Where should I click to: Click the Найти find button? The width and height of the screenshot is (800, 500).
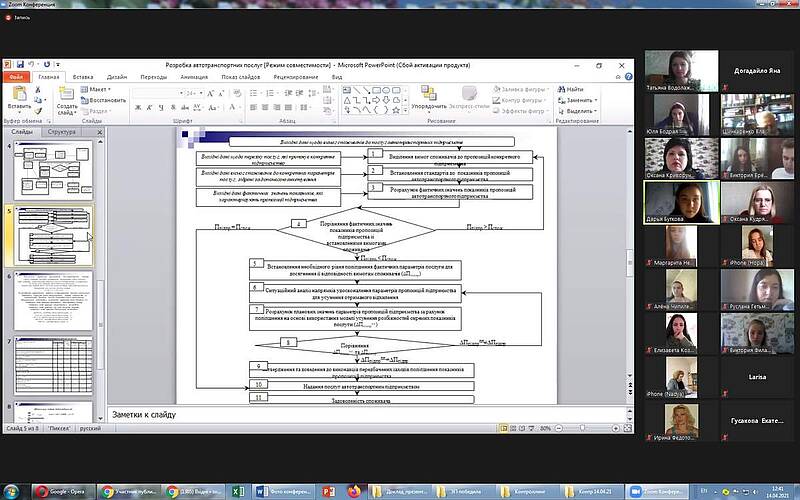pos(570,89)
